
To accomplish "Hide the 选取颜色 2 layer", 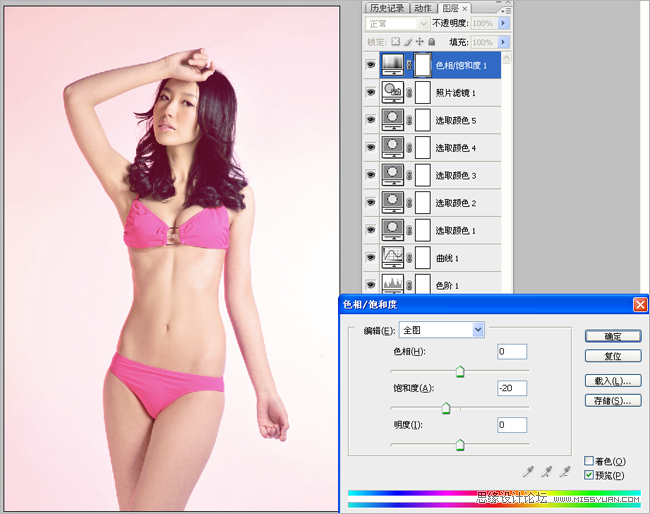I will click(371, 202).
